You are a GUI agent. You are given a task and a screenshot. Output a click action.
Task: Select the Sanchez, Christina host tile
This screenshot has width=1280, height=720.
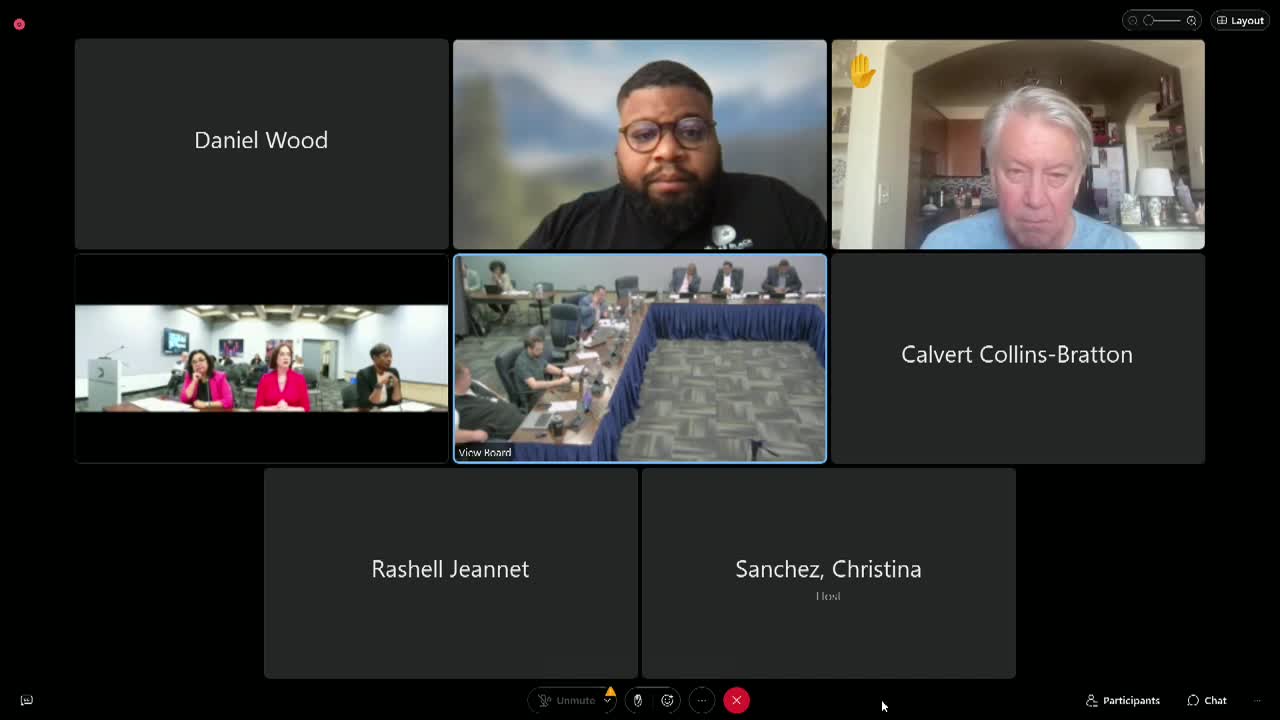pyautogui.click(x=828, y=573)
